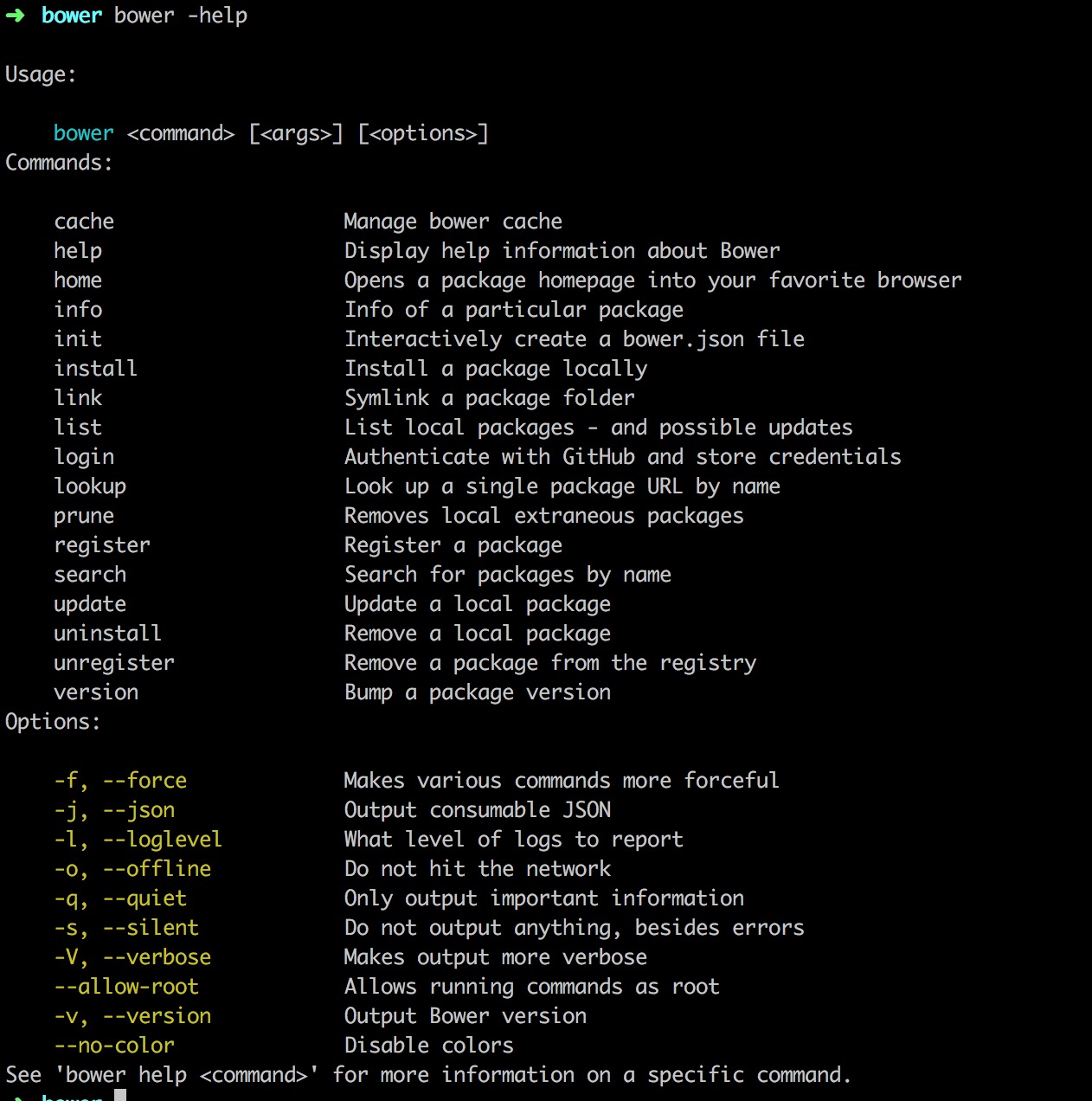
Task: Select 'Install a package locally'
Action: [496, 369]
